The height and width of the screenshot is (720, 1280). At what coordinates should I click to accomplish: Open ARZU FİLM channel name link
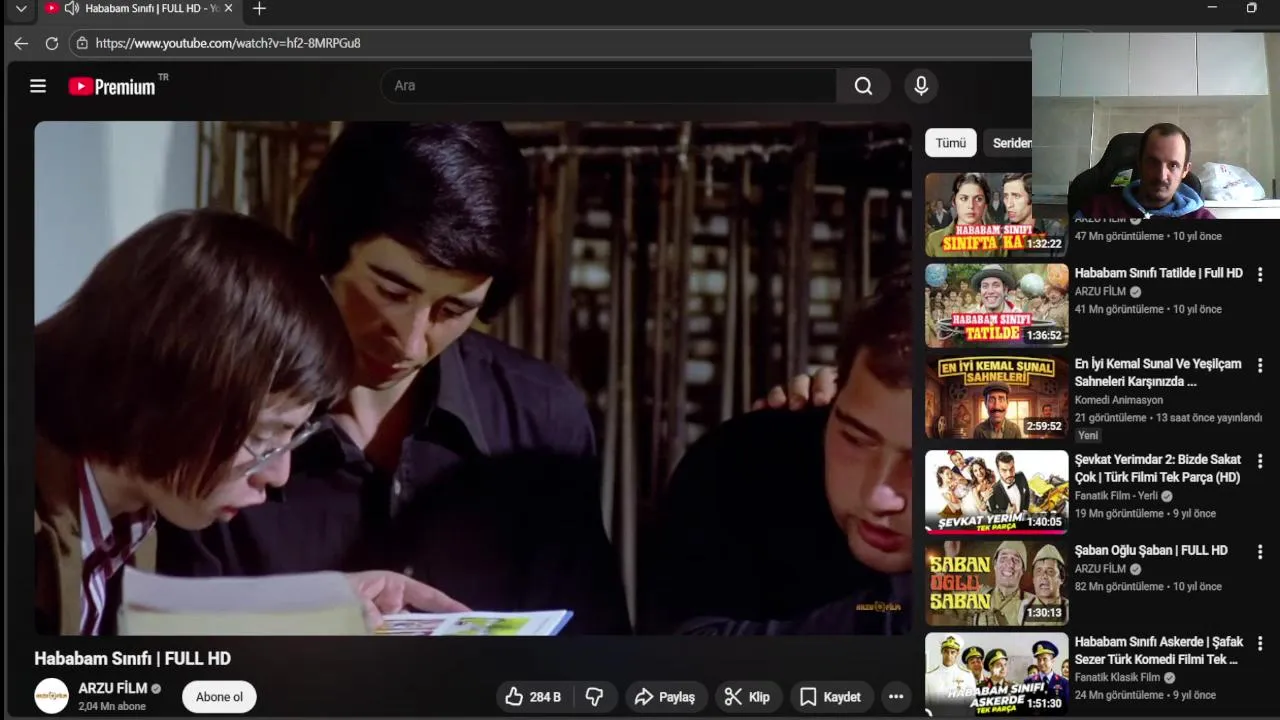point(113,688)
